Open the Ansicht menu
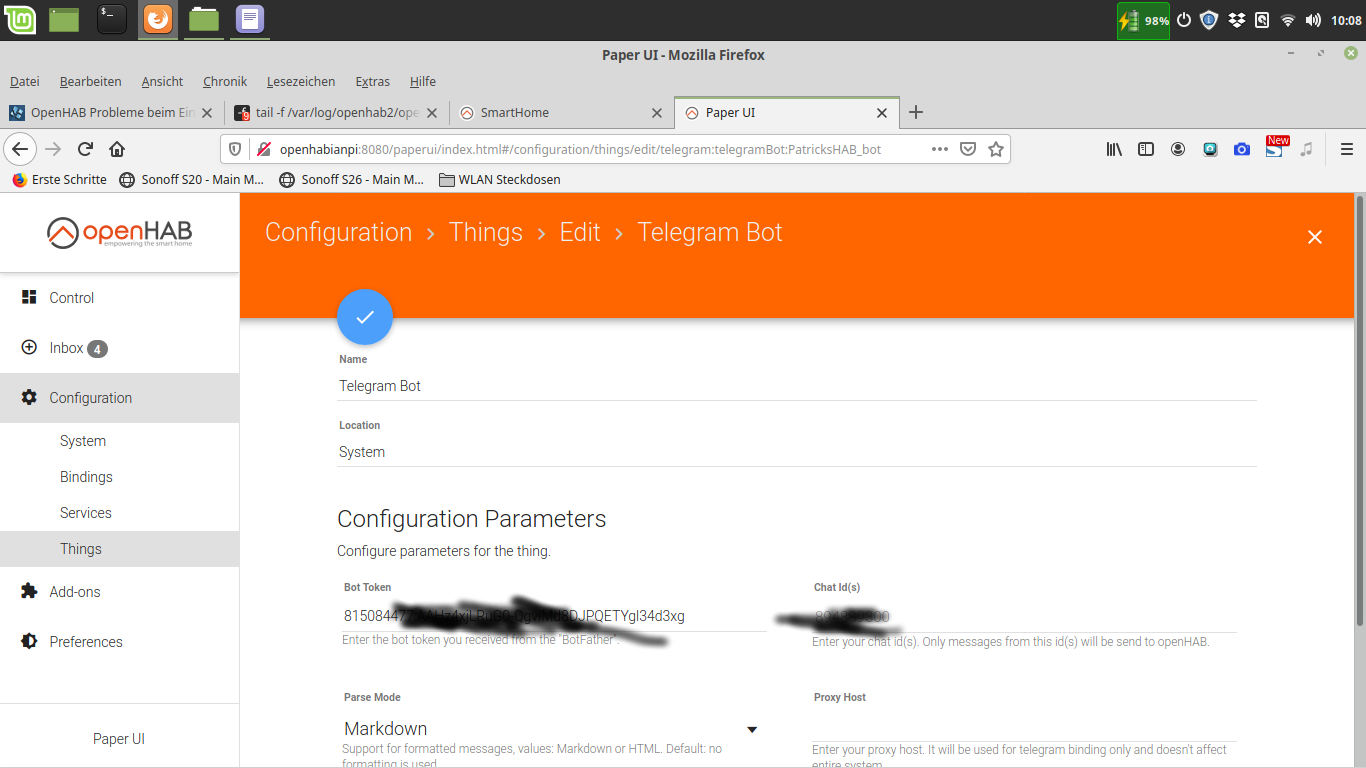Image resolution: width=1366 pixels, height=768 pixels. tap(162, 81)
